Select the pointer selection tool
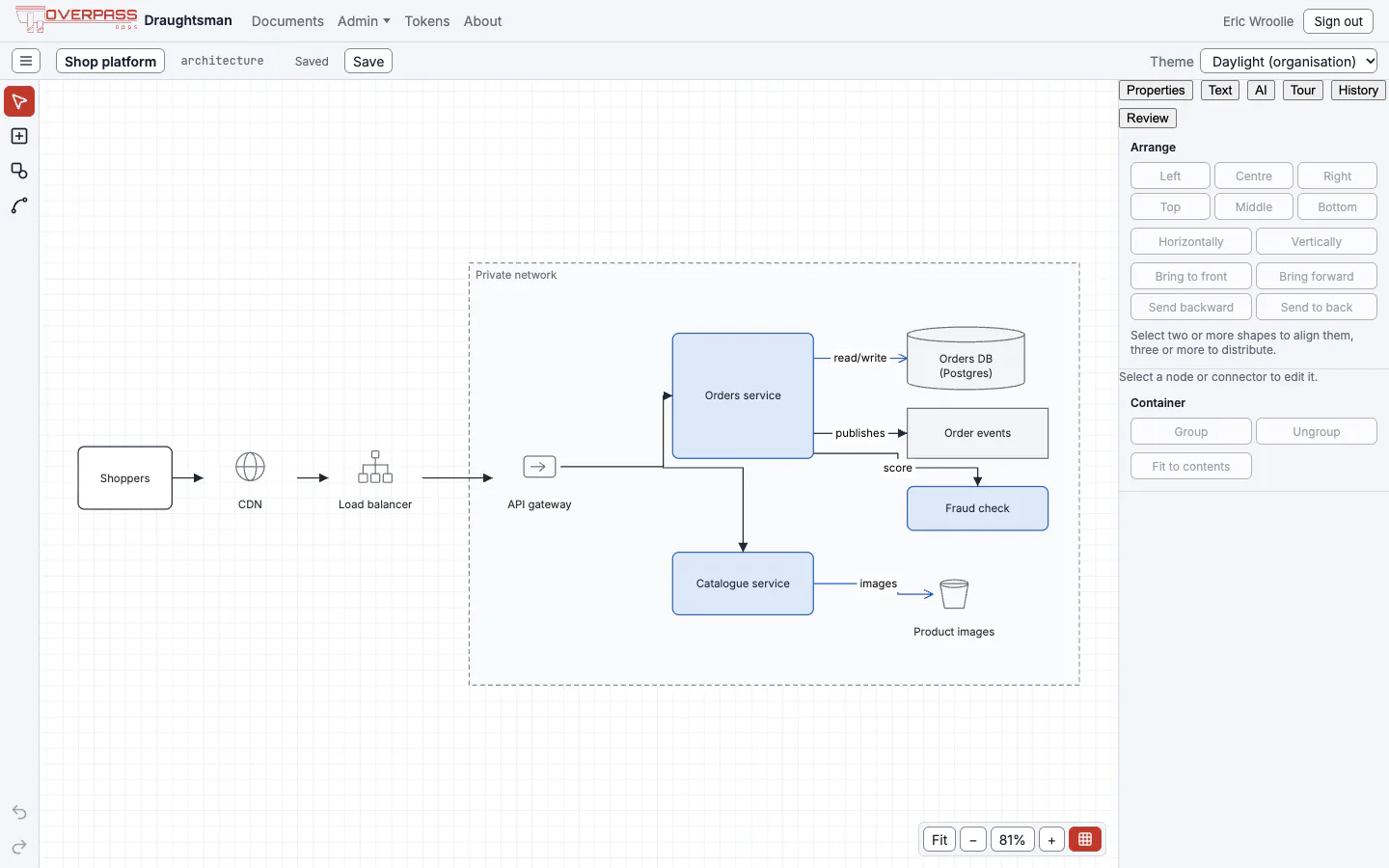 tap(19, 101)
